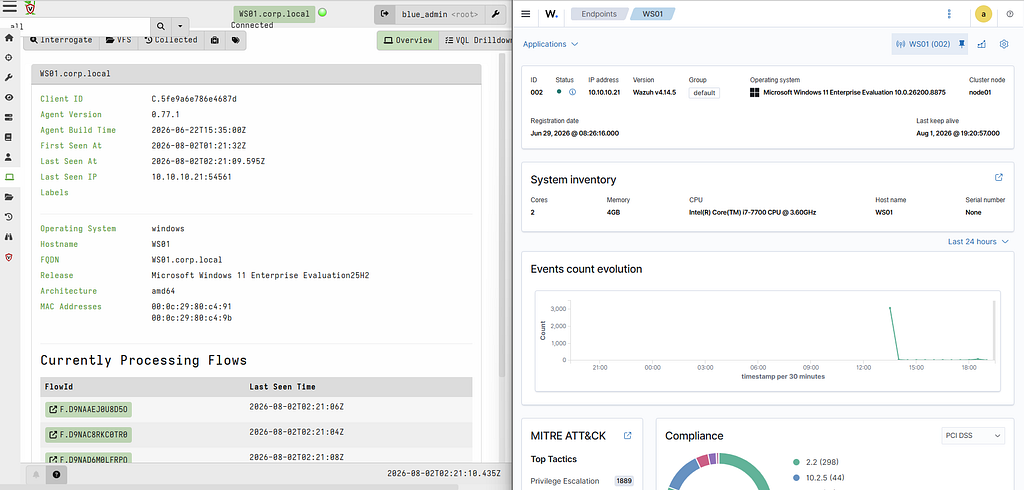Click the Velociraptor logo icon
This screenshot has height=490, width=1024.
(31, 8)
